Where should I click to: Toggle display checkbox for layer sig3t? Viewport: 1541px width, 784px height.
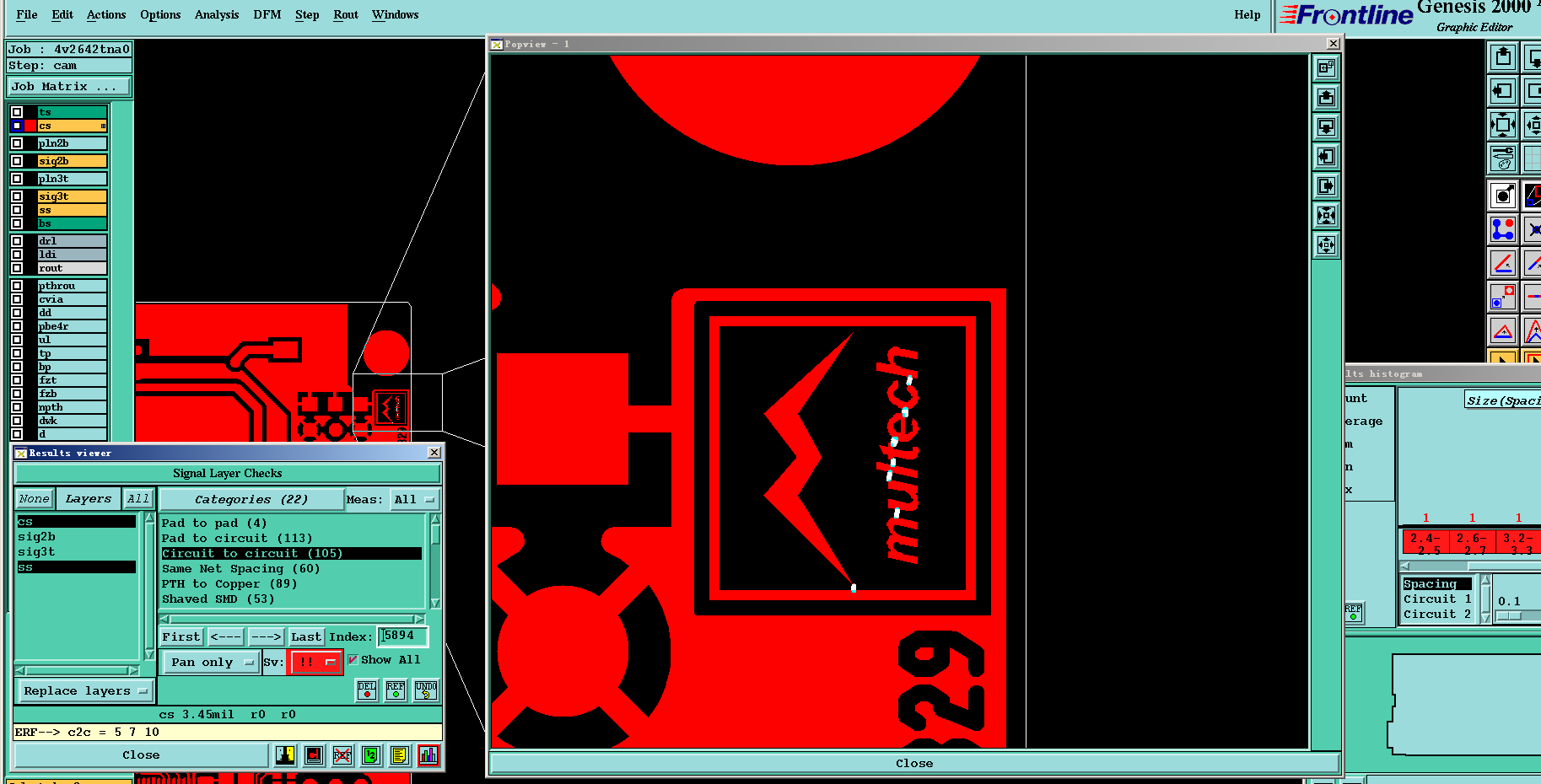pos(17,196)
